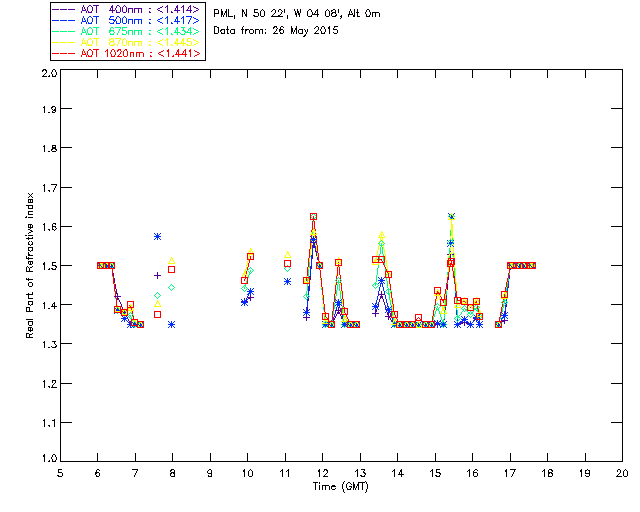Image resolution: width=640 pixels, height=512 pixels.
Task: Click the AOT 400nm legend entry
Action: click(128, 9)
